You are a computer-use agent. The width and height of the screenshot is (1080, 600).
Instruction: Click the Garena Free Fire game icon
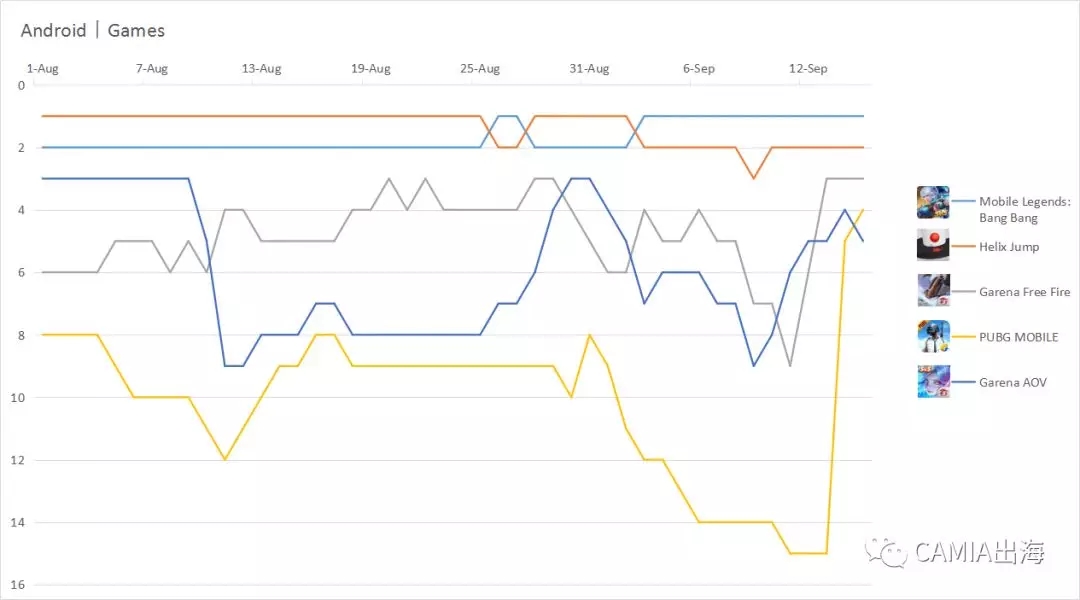(933, 290)
